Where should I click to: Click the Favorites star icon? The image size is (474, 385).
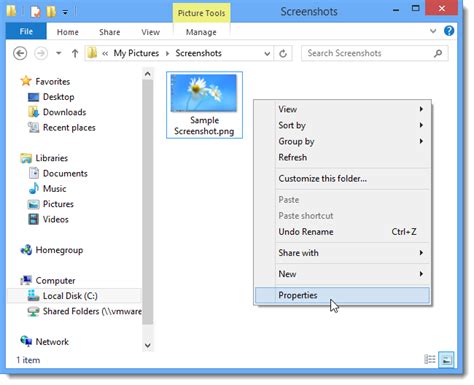pyautogui.click(x=26, y=81)
